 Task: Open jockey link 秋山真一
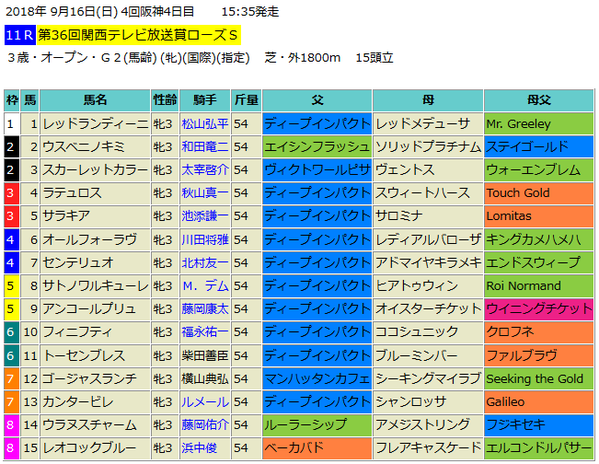tap(205, 193)
